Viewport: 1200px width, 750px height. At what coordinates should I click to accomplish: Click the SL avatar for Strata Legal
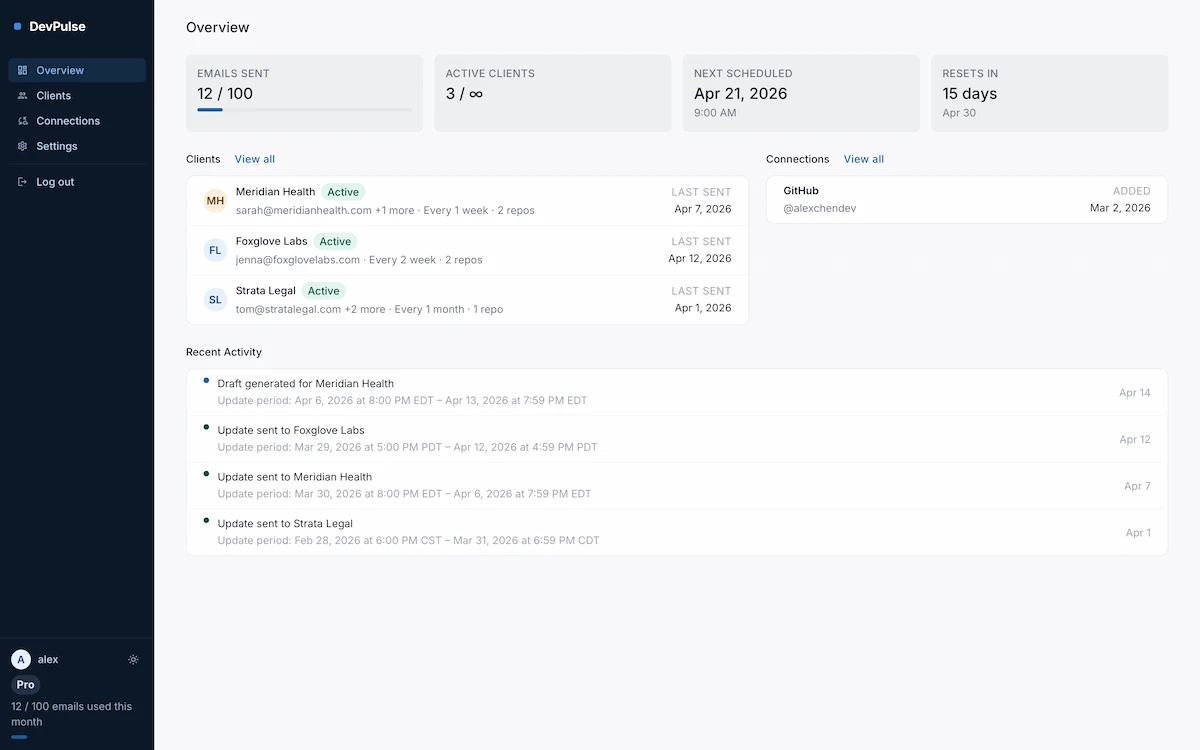[215, 299]
